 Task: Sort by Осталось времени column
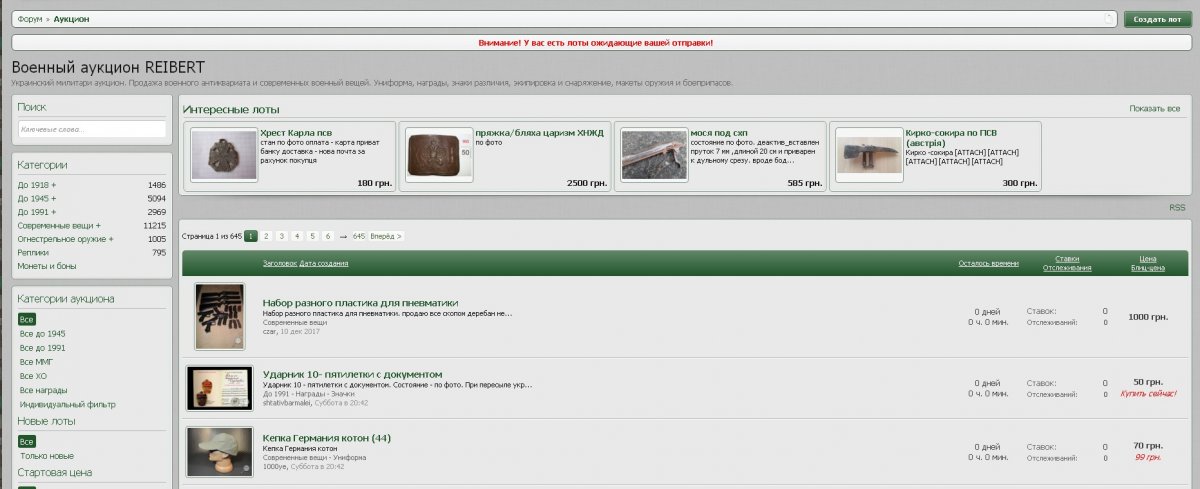[x=988, y=263]
